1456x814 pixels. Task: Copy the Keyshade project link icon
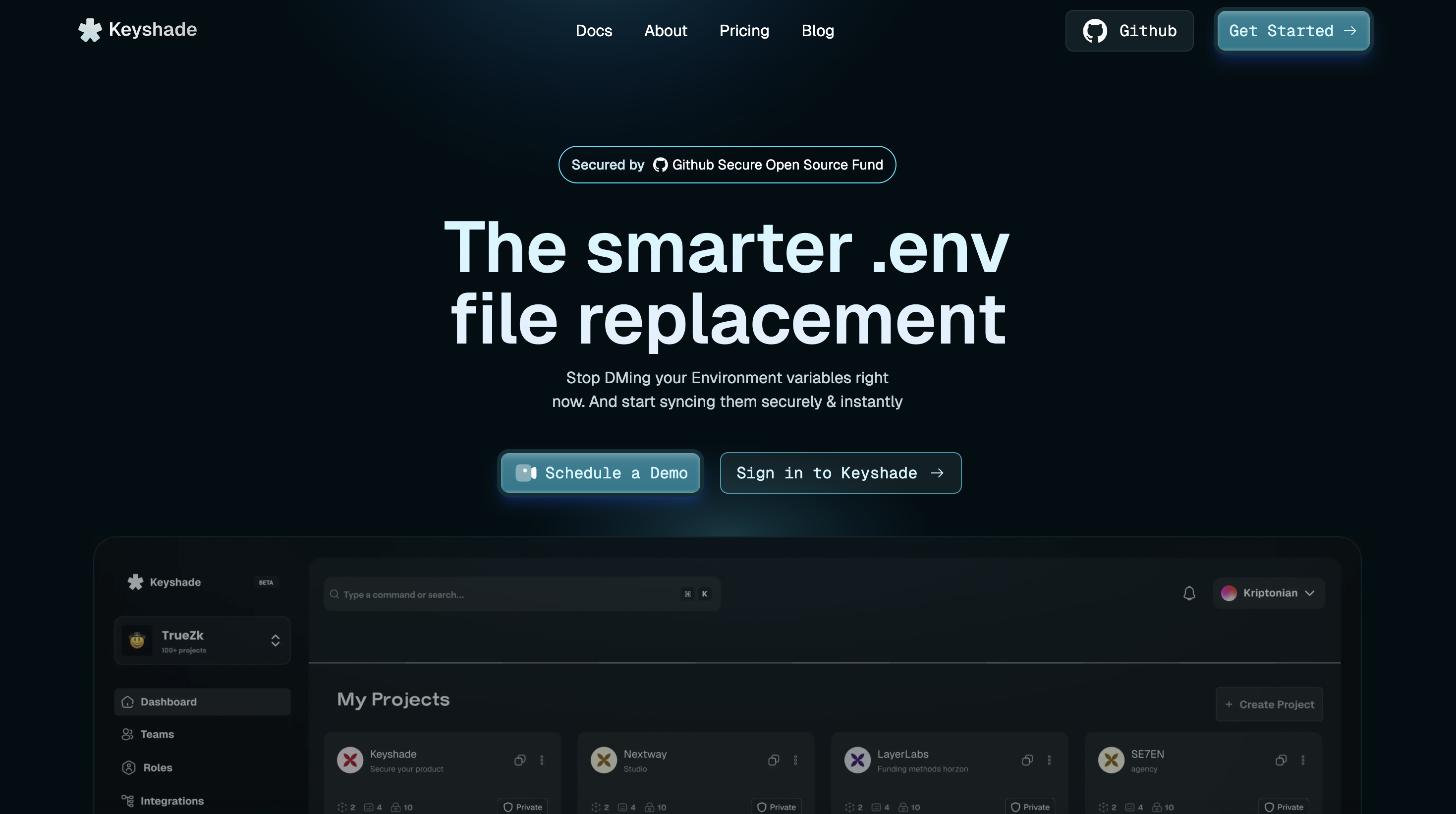(519, 760)
